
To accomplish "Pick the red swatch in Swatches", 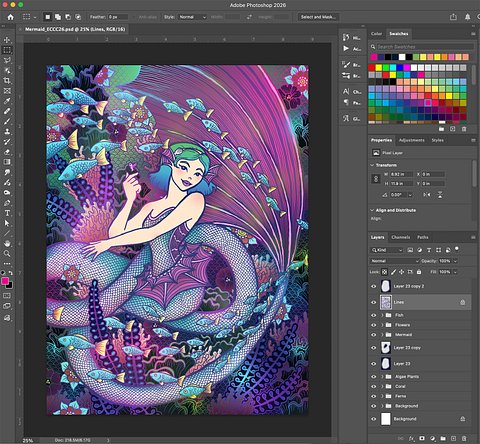I will point(372,68).
